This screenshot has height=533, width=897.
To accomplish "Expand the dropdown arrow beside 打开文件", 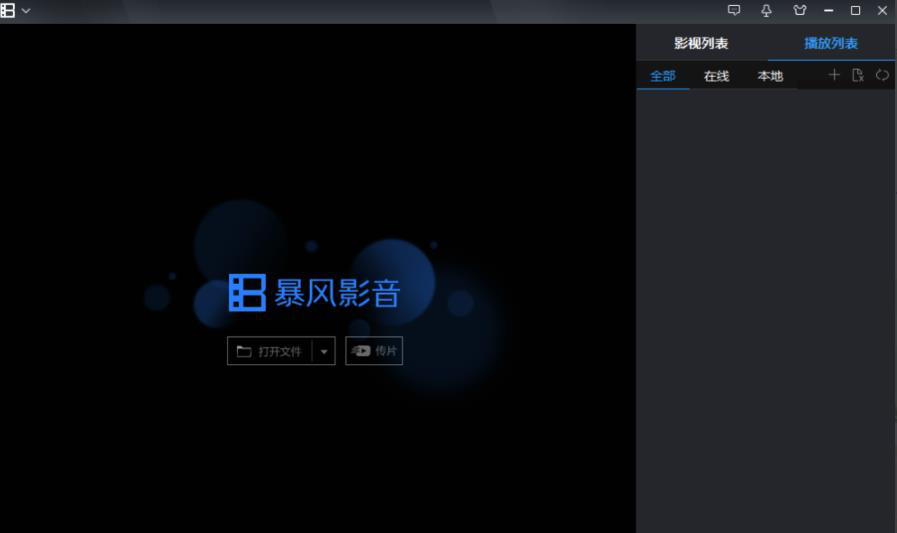I will (324, 351).
